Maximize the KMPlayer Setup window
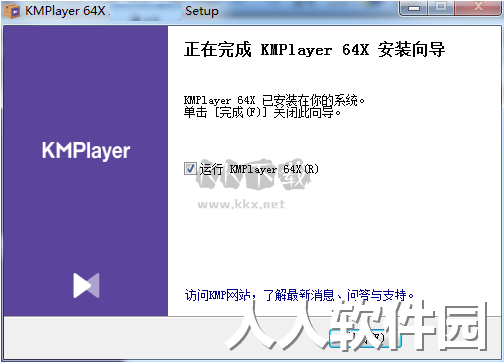504x362 pixels. tap(441, 7)
